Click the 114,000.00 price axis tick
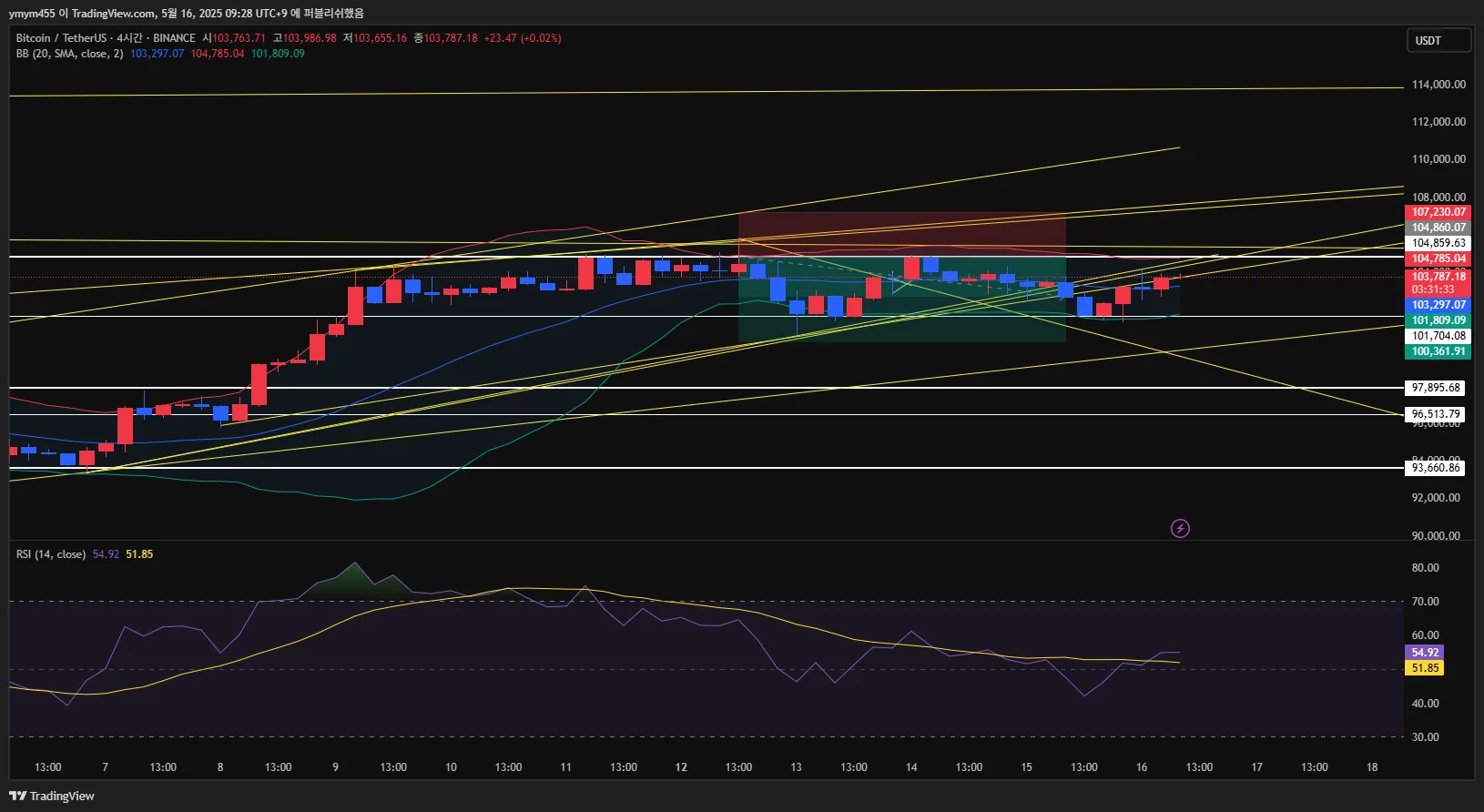This screenshot has width=1484, height=812. click(x=1438, y=85)
